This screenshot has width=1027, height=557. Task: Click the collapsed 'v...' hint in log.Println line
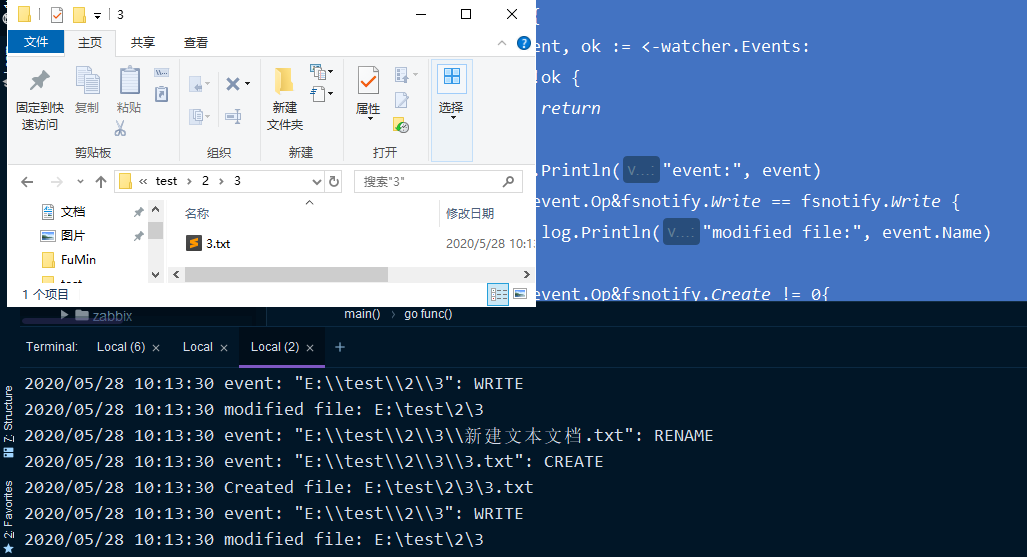681,232
